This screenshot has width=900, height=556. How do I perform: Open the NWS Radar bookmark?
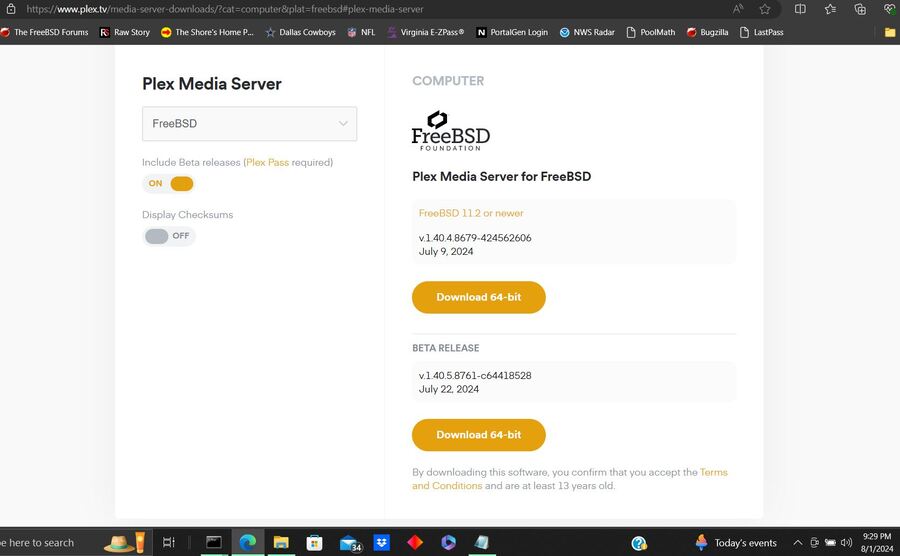(x=587, y=32)
